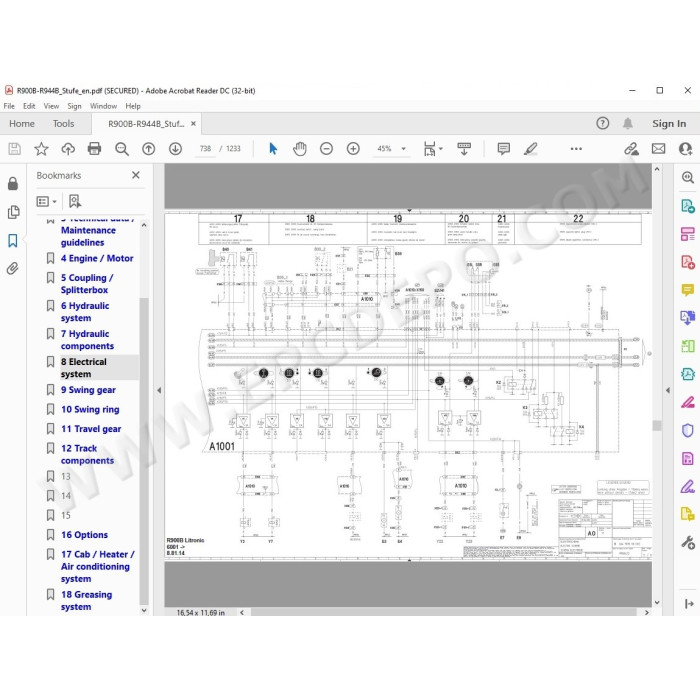Go to next page arrow

175,149
